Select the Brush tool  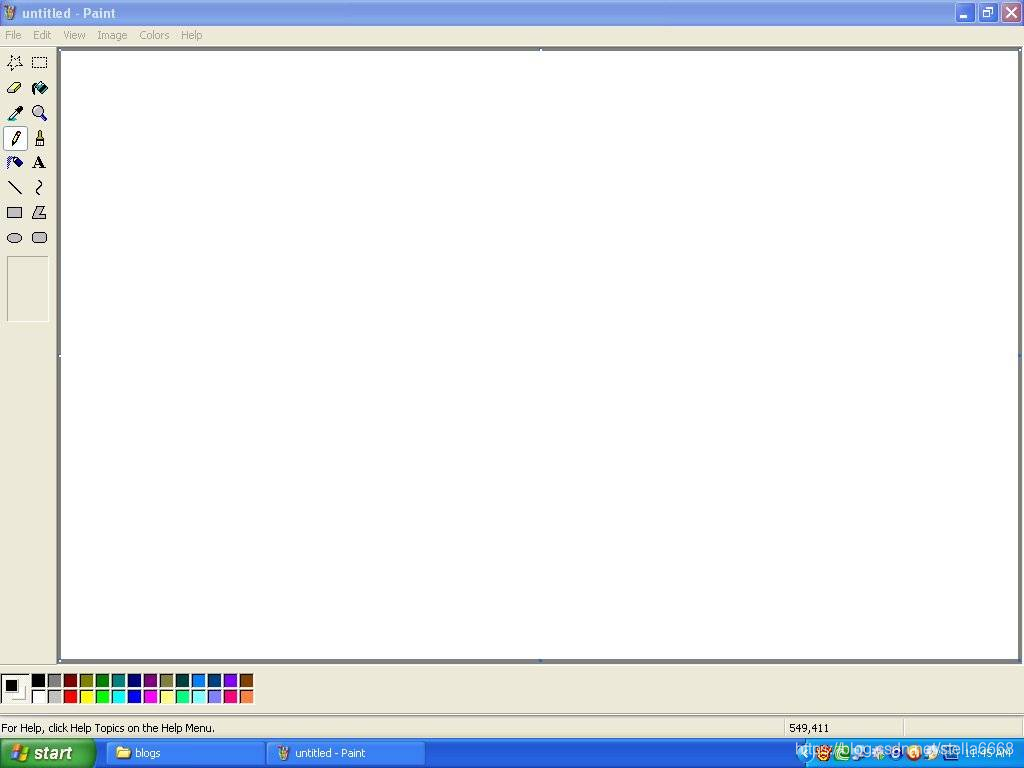click(x=39, y=138)
